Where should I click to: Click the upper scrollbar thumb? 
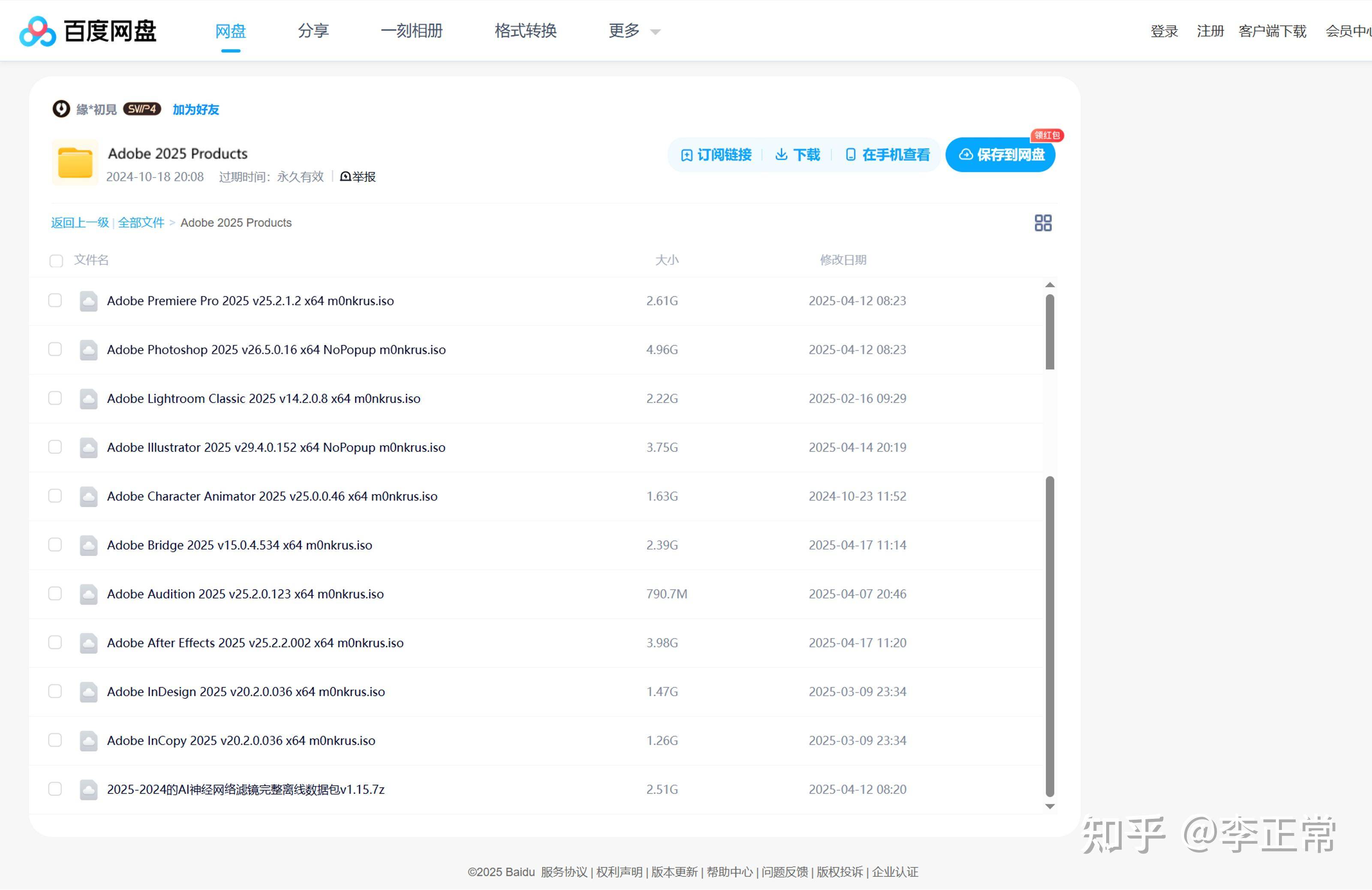click(1050, 332)
